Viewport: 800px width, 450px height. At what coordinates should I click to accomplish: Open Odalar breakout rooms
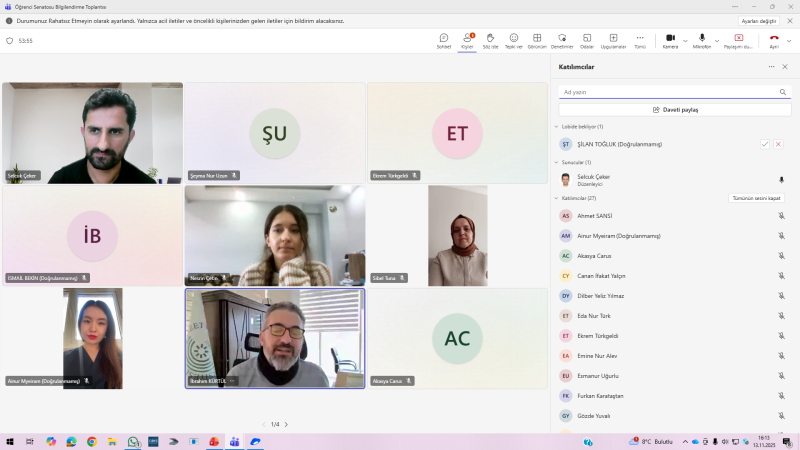[x=587, y=40]
